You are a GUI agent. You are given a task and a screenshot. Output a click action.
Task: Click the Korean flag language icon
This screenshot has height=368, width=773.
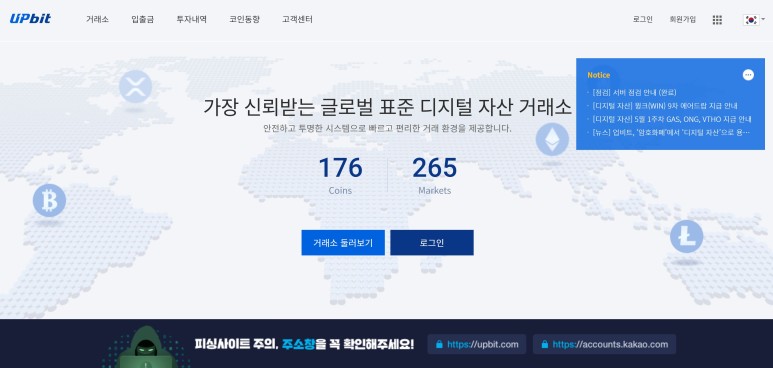[x=751, y=20]
